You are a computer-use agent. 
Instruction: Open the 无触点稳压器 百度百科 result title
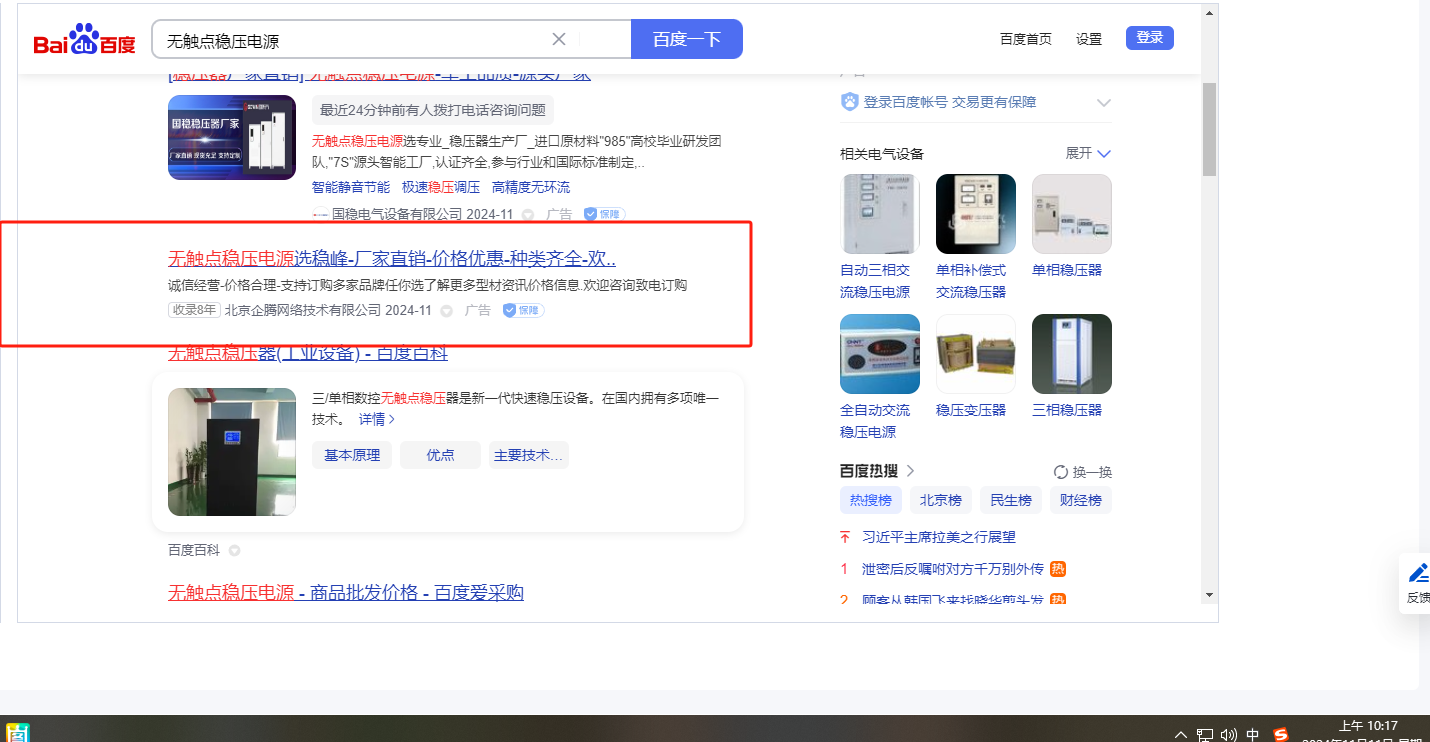coord(308,353)
